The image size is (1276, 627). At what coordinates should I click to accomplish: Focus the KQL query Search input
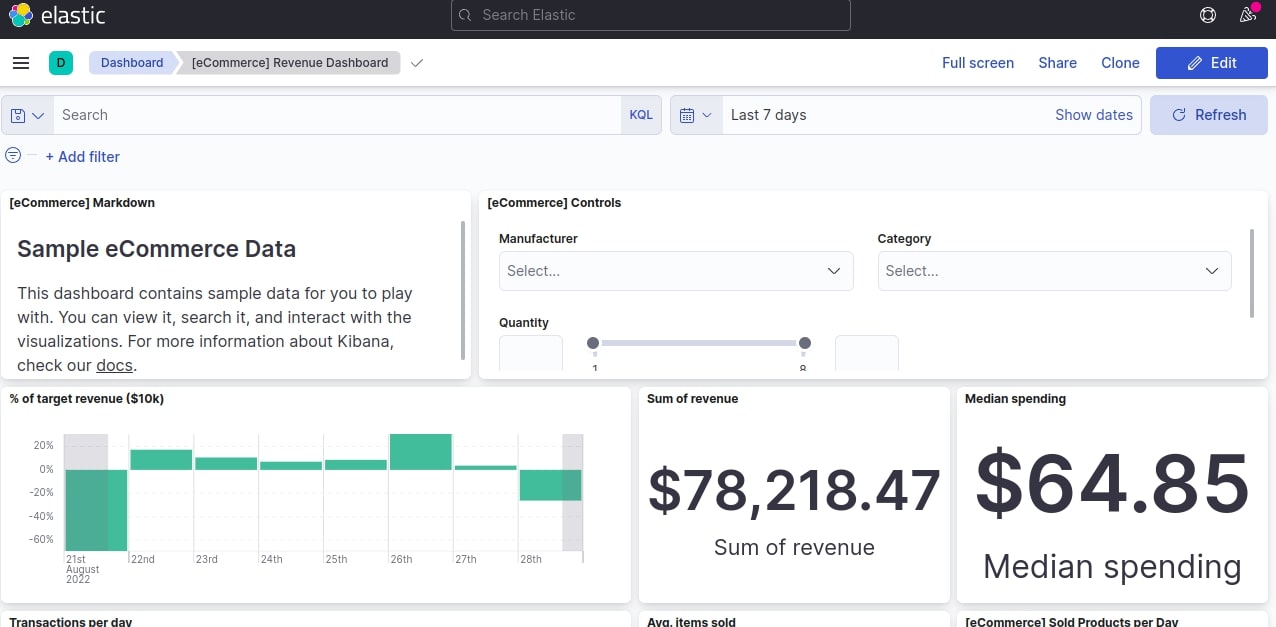(337, 115)
